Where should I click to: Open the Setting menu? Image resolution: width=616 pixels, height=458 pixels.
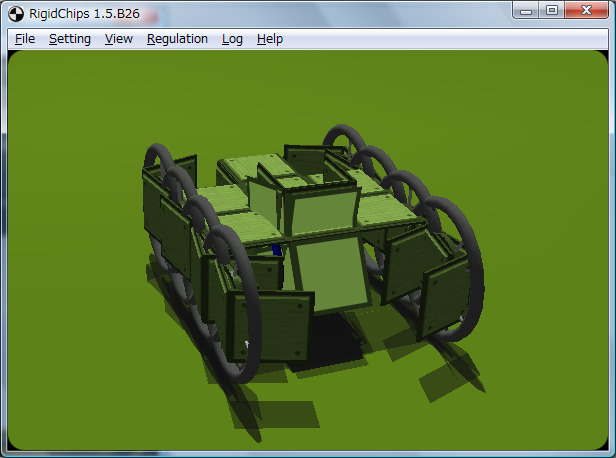pos(70,39)
